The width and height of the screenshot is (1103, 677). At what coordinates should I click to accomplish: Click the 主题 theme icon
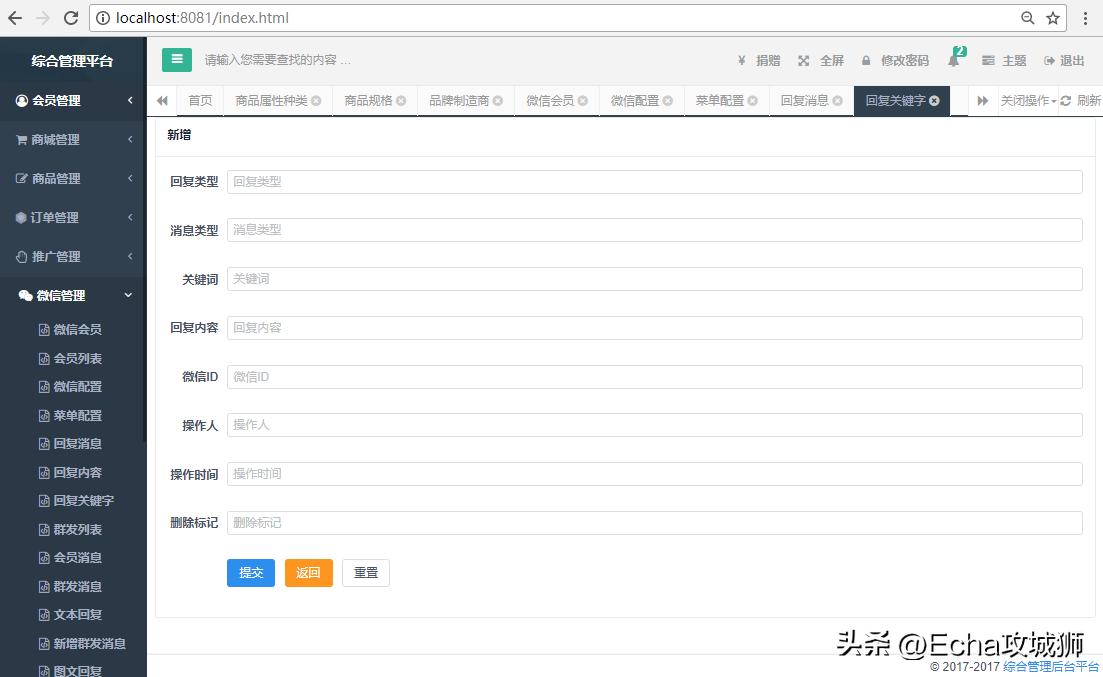tap(988, 60)
